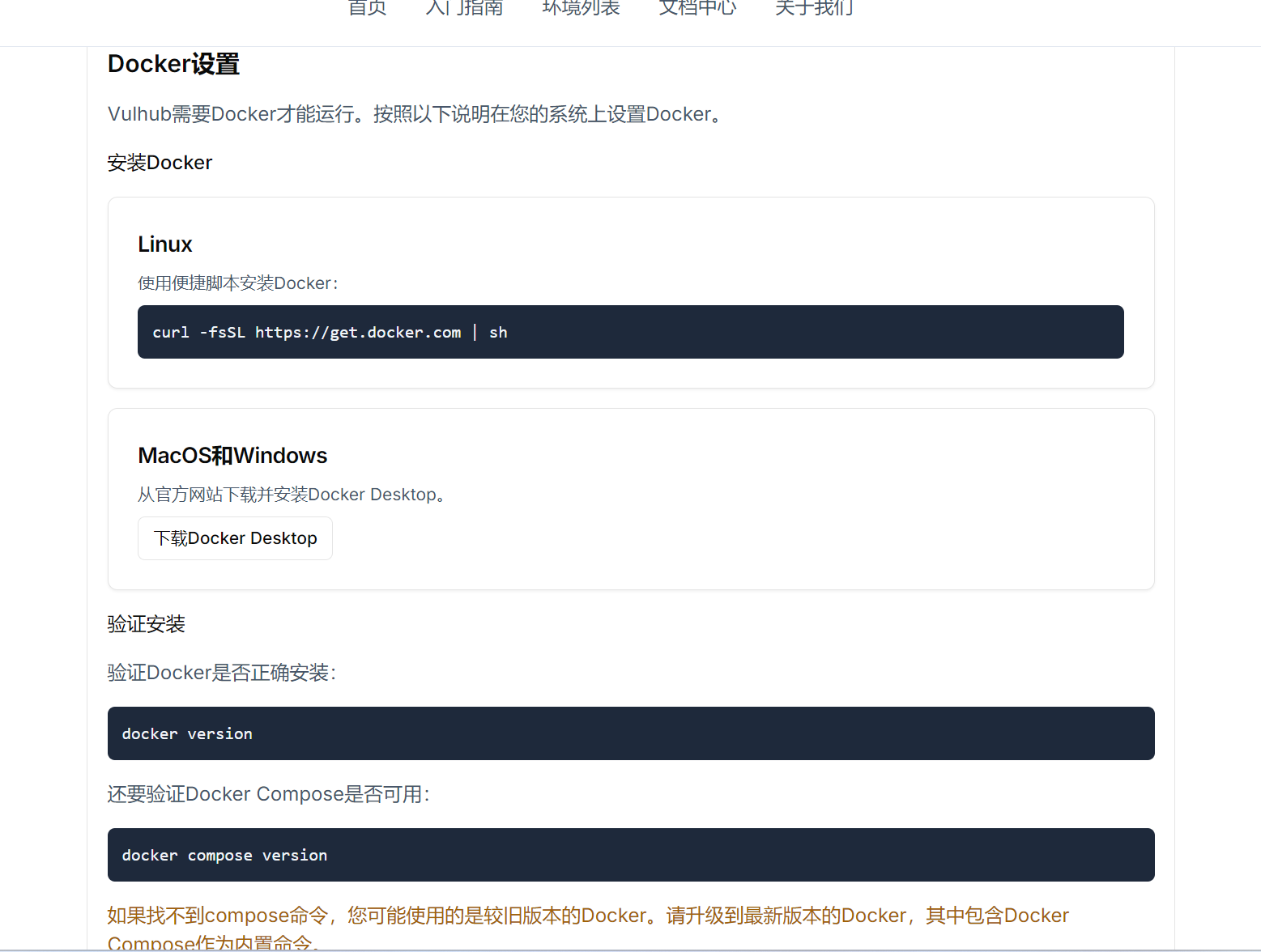This screenshot has width=1261, height=952.
Task: Click the MacOS和Windows heading
Action: coord(232,456)
